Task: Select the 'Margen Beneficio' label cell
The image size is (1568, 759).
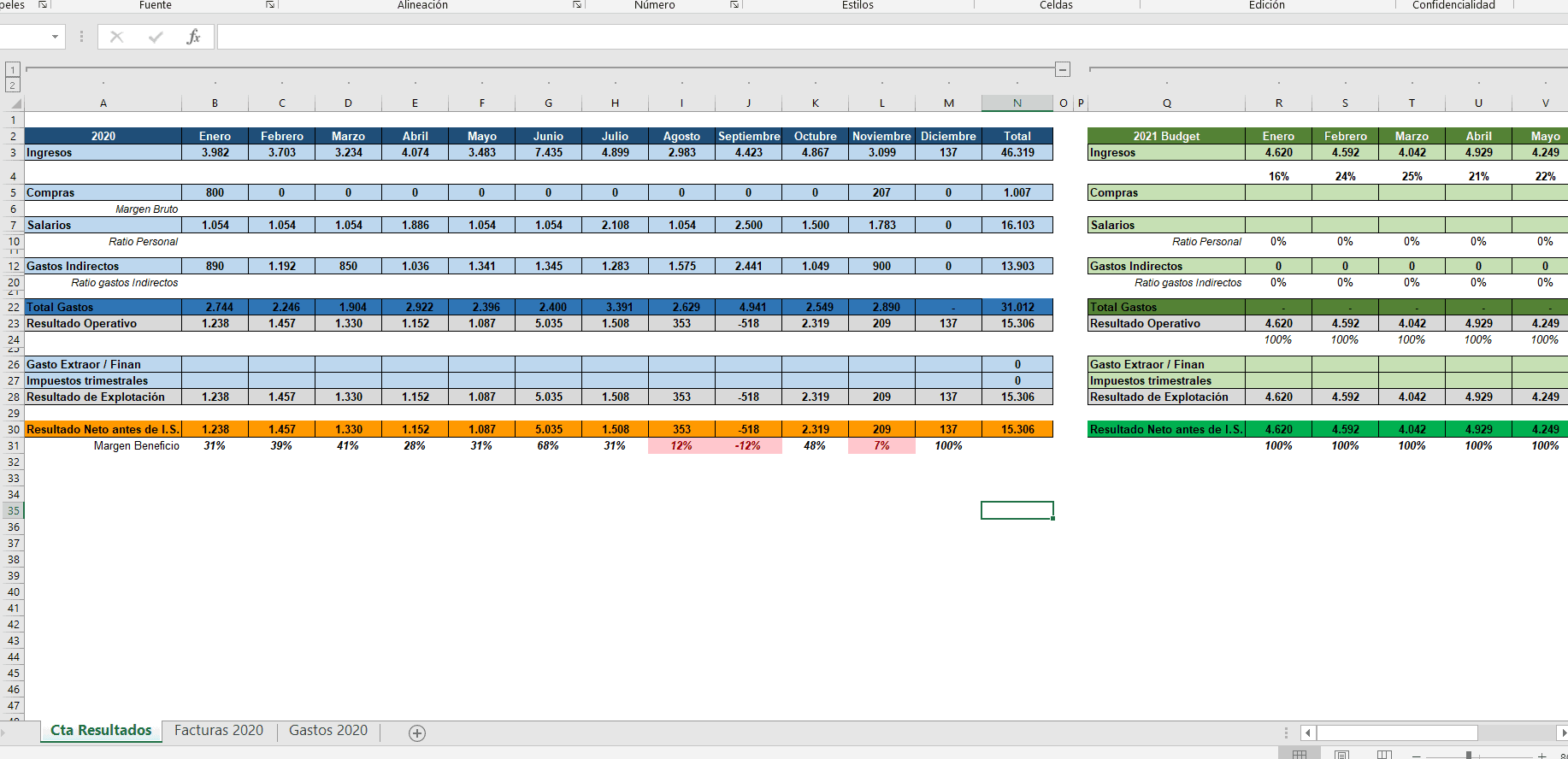Action: tap(103, 445)
